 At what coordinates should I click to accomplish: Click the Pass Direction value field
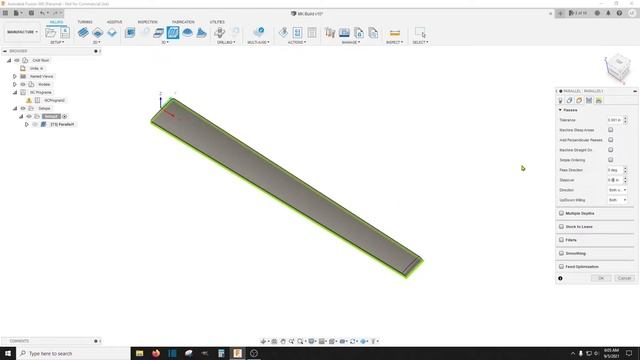(615, 170)
